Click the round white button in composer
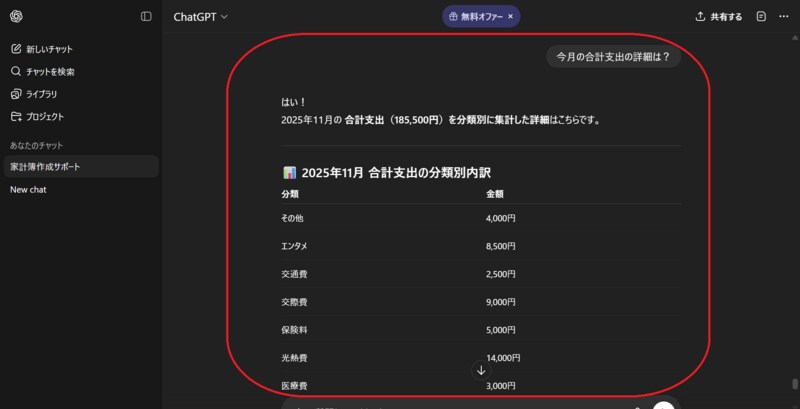This screenshot has height=409, width=800. pyautogui.click(x=664, y=405)
